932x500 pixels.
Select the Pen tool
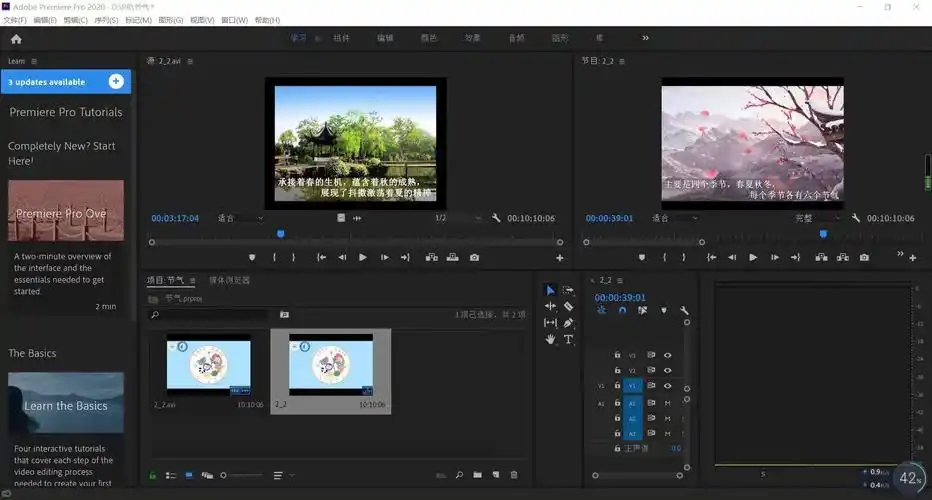click(568, 323)
